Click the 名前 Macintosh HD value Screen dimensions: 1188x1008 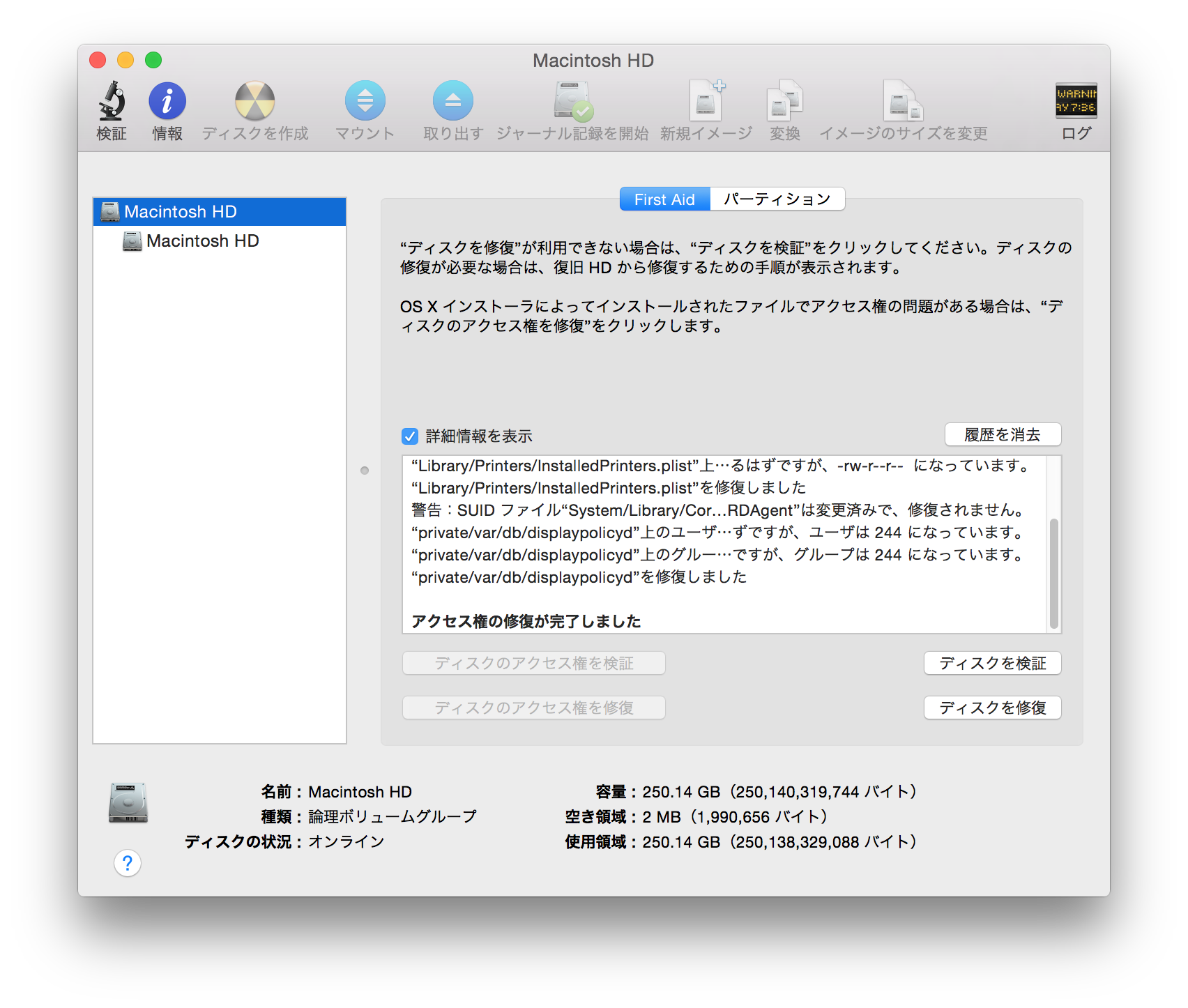(360, 792)
